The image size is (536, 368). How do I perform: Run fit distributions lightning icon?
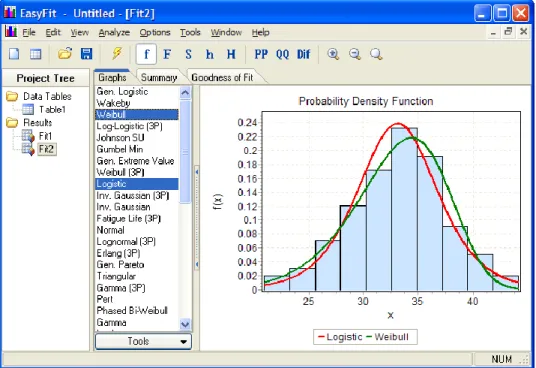coord(117,53)
